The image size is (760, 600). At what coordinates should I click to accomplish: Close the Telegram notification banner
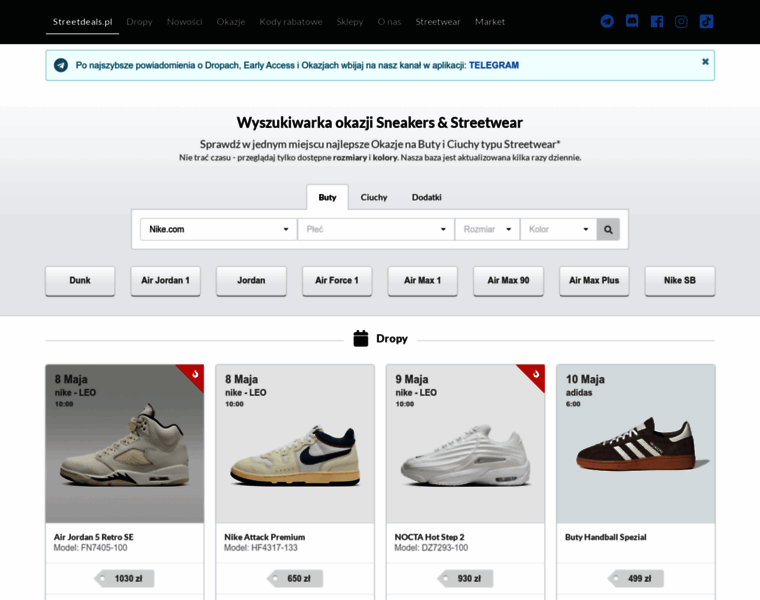705,62
